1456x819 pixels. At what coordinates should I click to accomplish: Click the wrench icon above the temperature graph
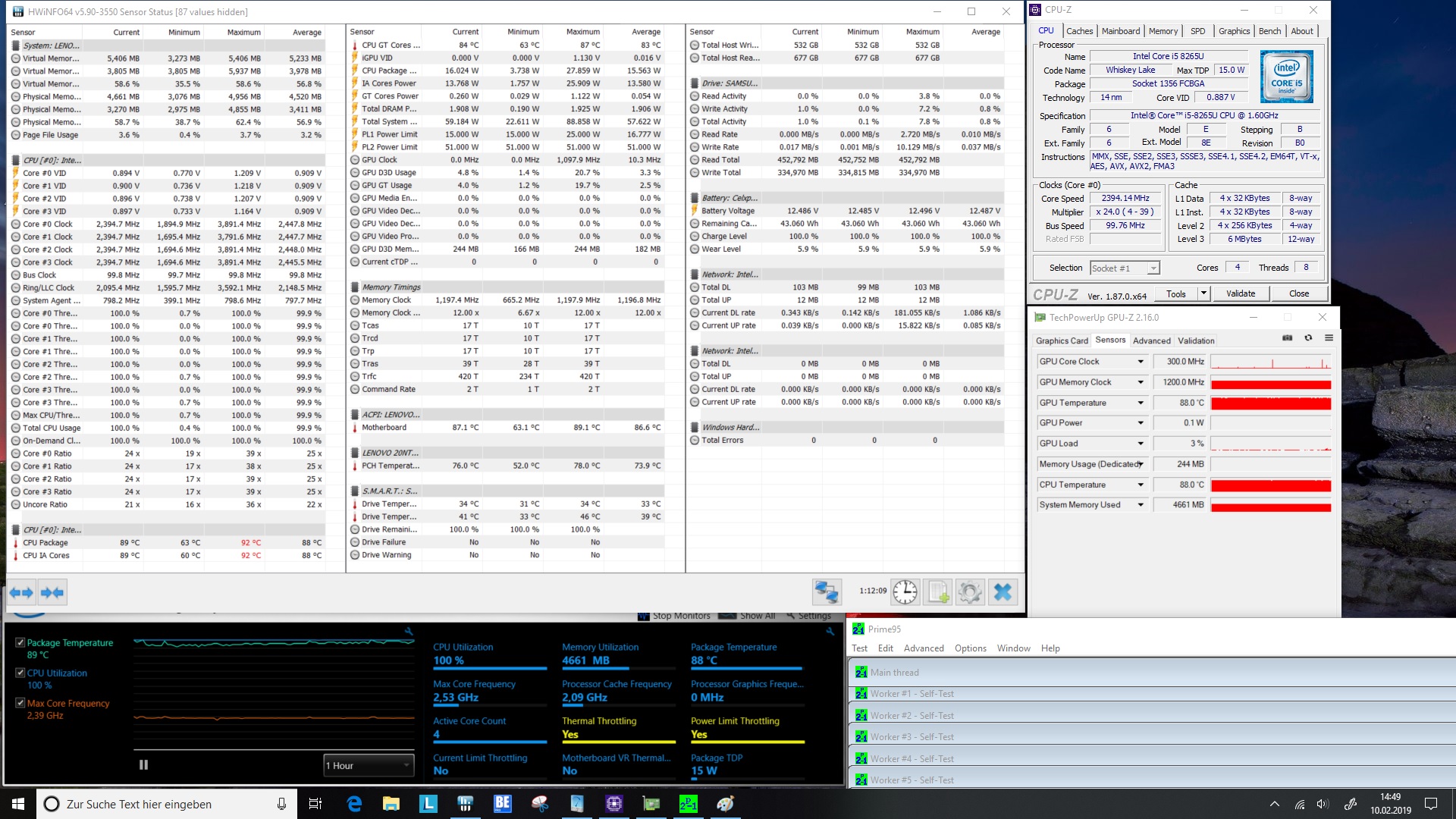[x=409, y=631]
